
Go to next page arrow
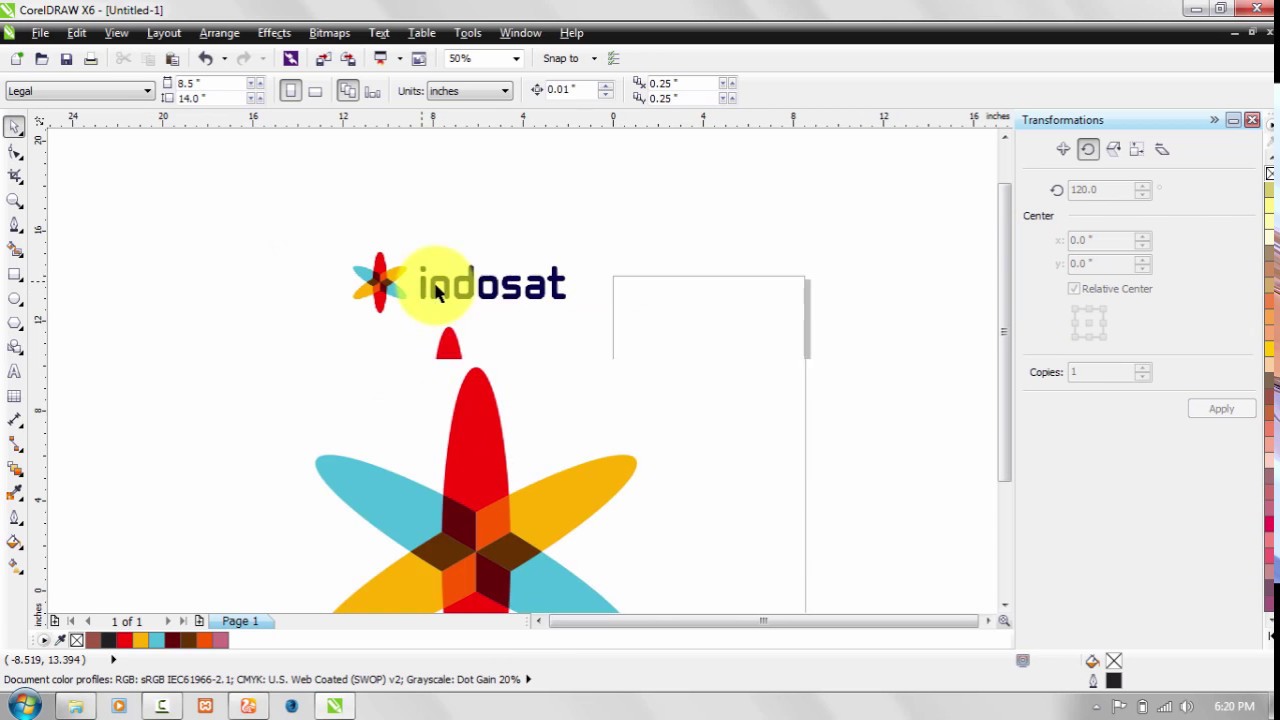(x=167, y=621)
